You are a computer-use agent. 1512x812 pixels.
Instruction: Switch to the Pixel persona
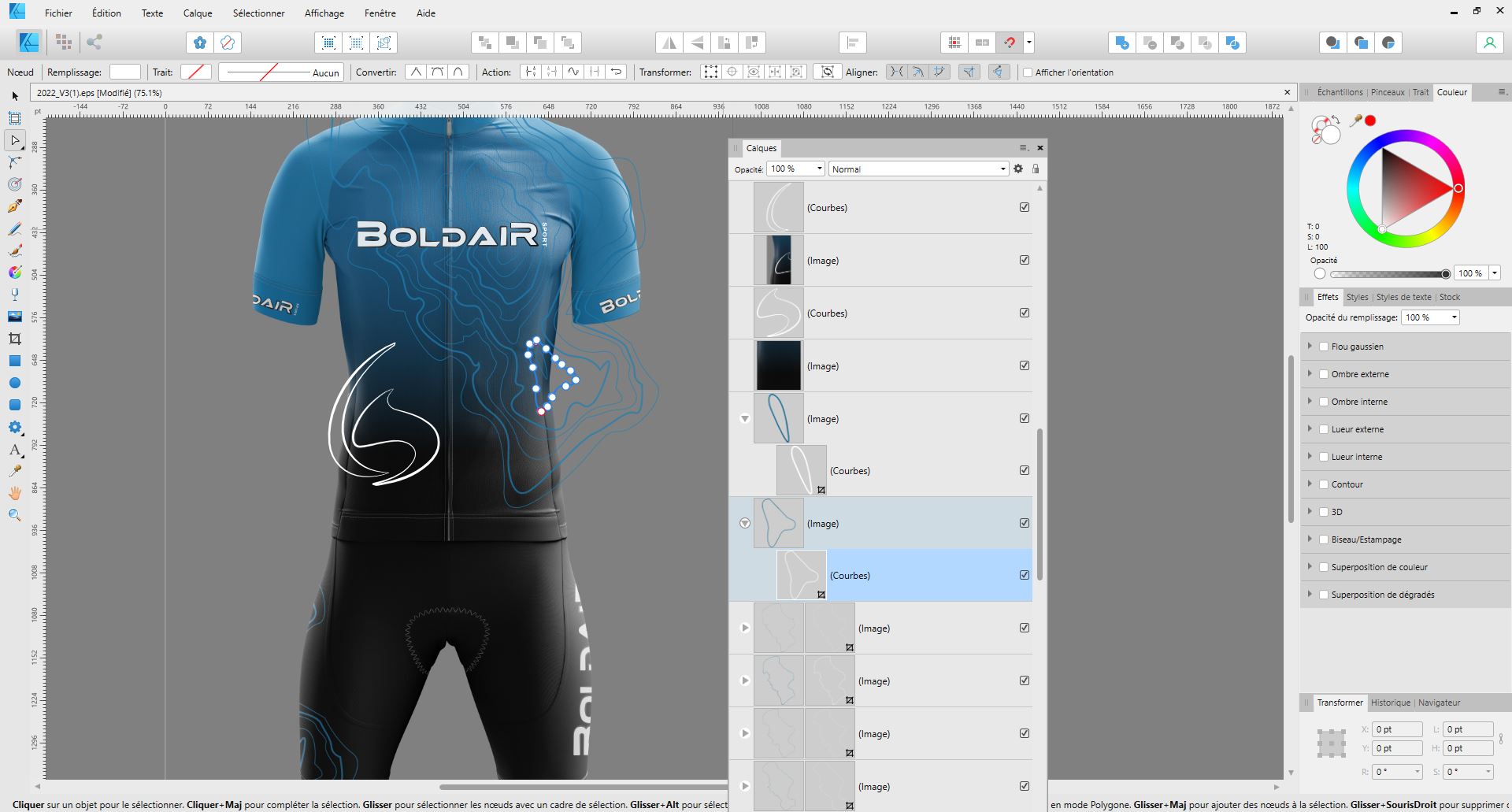(x=64, y=43)
